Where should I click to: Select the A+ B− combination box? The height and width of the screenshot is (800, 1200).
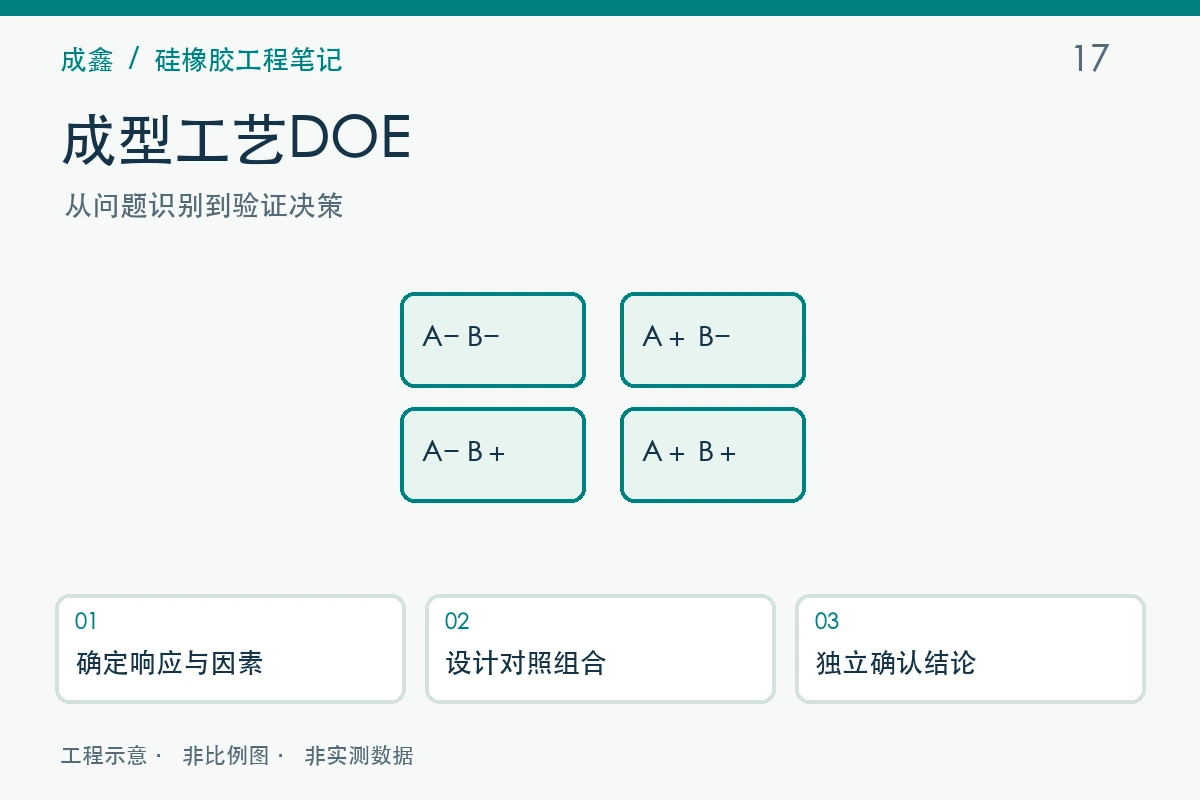coord(713,340)
